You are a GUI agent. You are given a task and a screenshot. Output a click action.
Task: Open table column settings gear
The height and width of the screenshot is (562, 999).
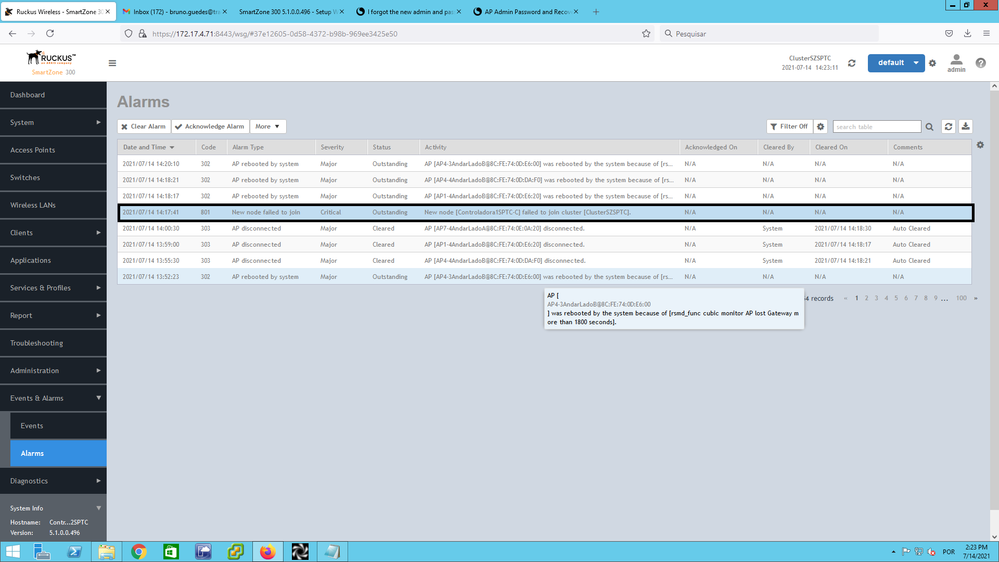click(x=980, y=146)
